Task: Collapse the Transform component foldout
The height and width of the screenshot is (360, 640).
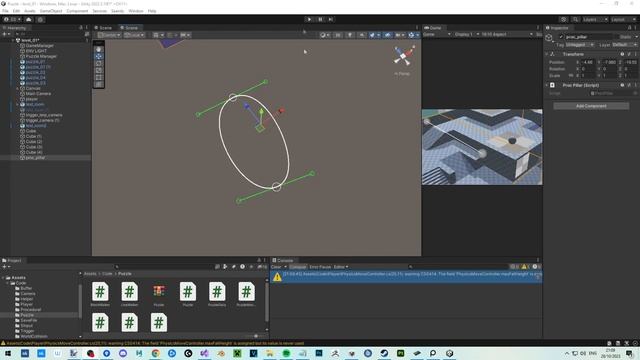Action: point(547,54)
